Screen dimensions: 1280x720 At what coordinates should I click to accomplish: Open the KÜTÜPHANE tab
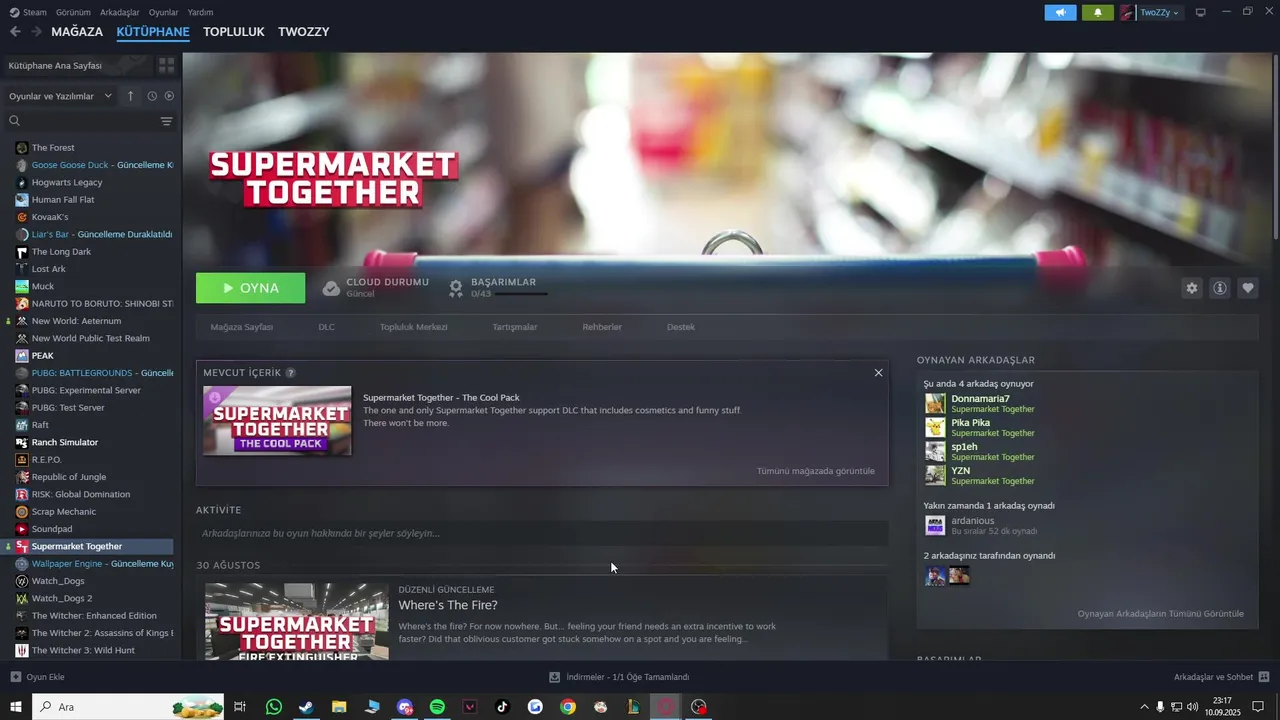[153, 32]
